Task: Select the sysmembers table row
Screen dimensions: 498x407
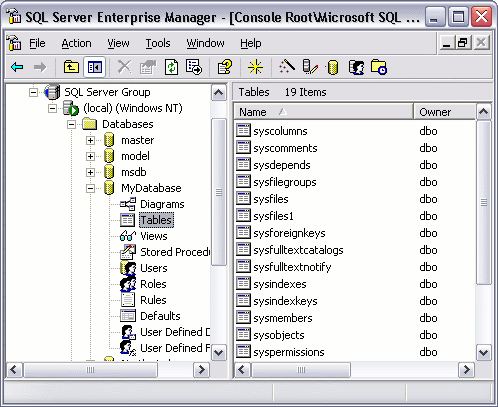Action: coord(283,318)
